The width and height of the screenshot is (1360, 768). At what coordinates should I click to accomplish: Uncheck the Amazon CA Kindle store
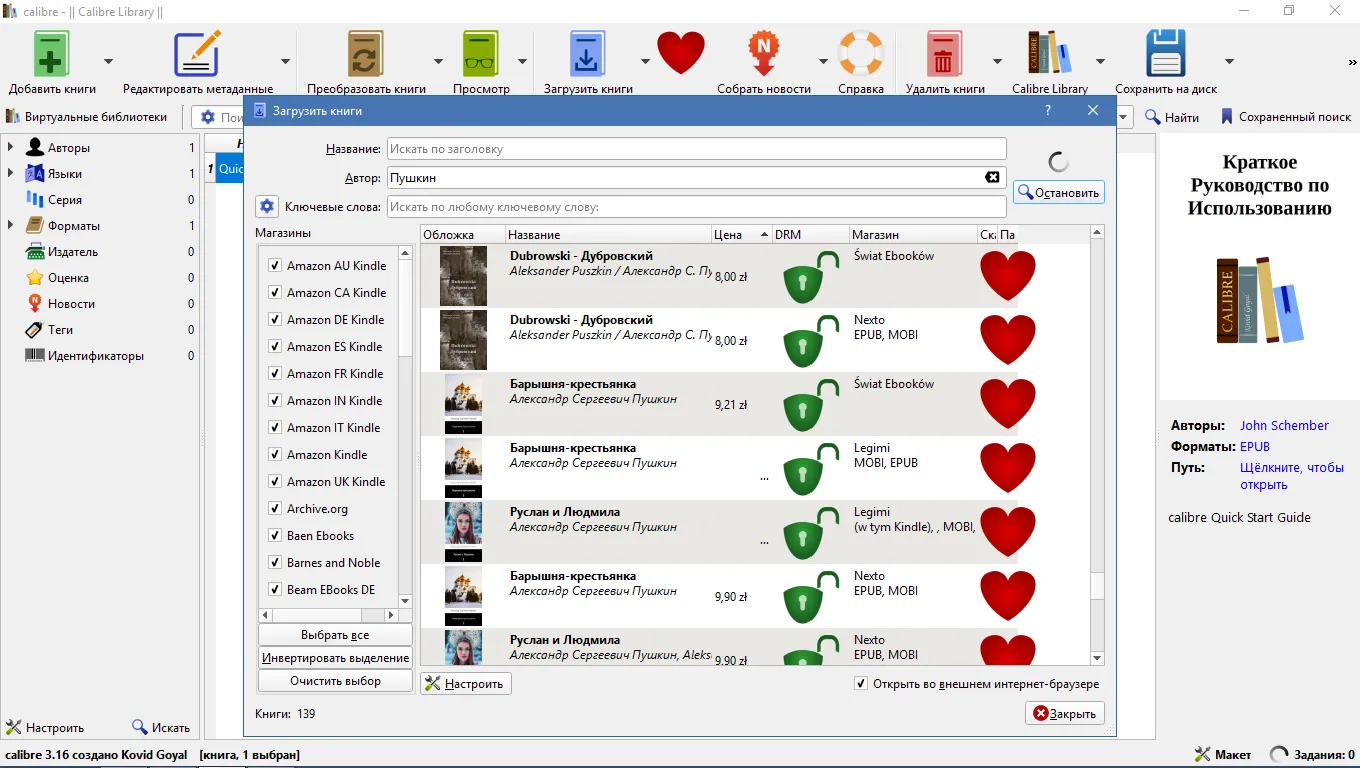[275, 293]
